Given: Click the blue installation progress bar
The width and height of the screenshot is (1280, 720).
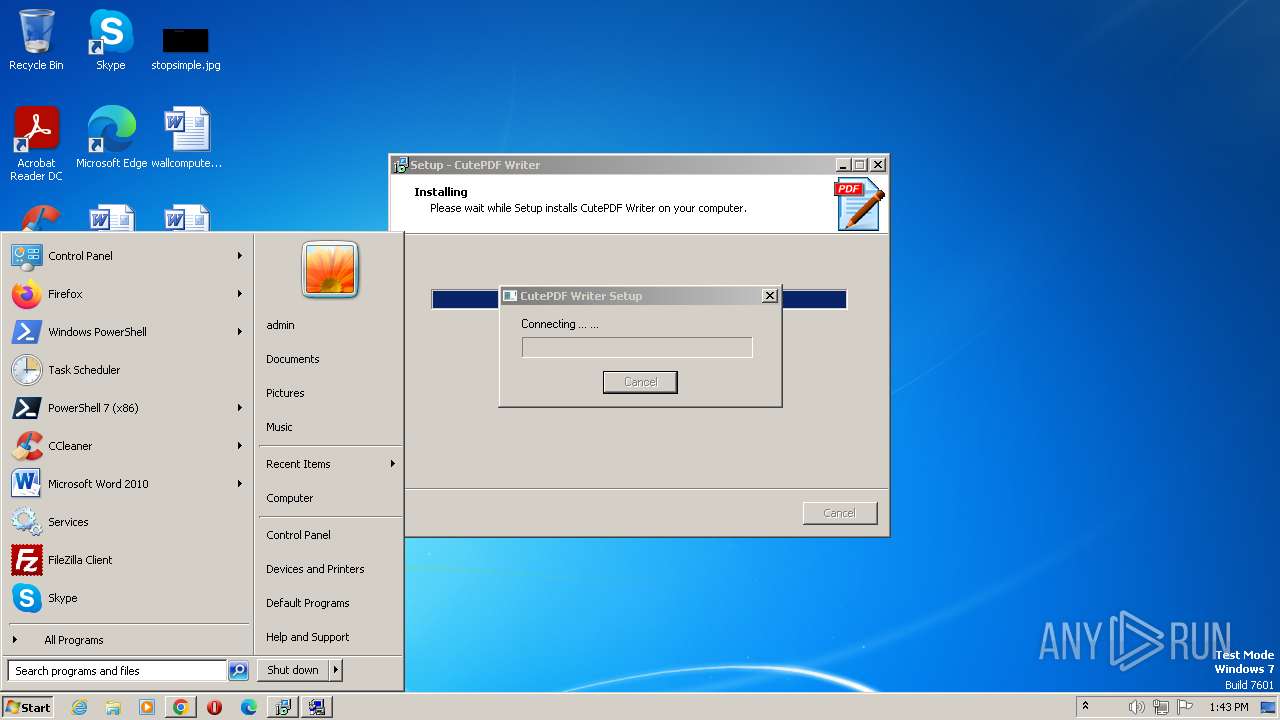Looking at the screenshot, I should (639, 299).
